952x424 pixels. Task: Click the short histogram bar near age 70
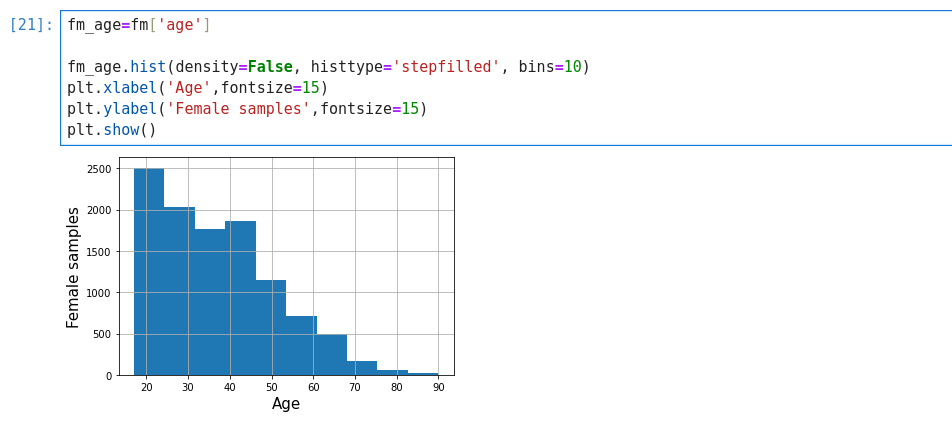(x=362, y=368)
